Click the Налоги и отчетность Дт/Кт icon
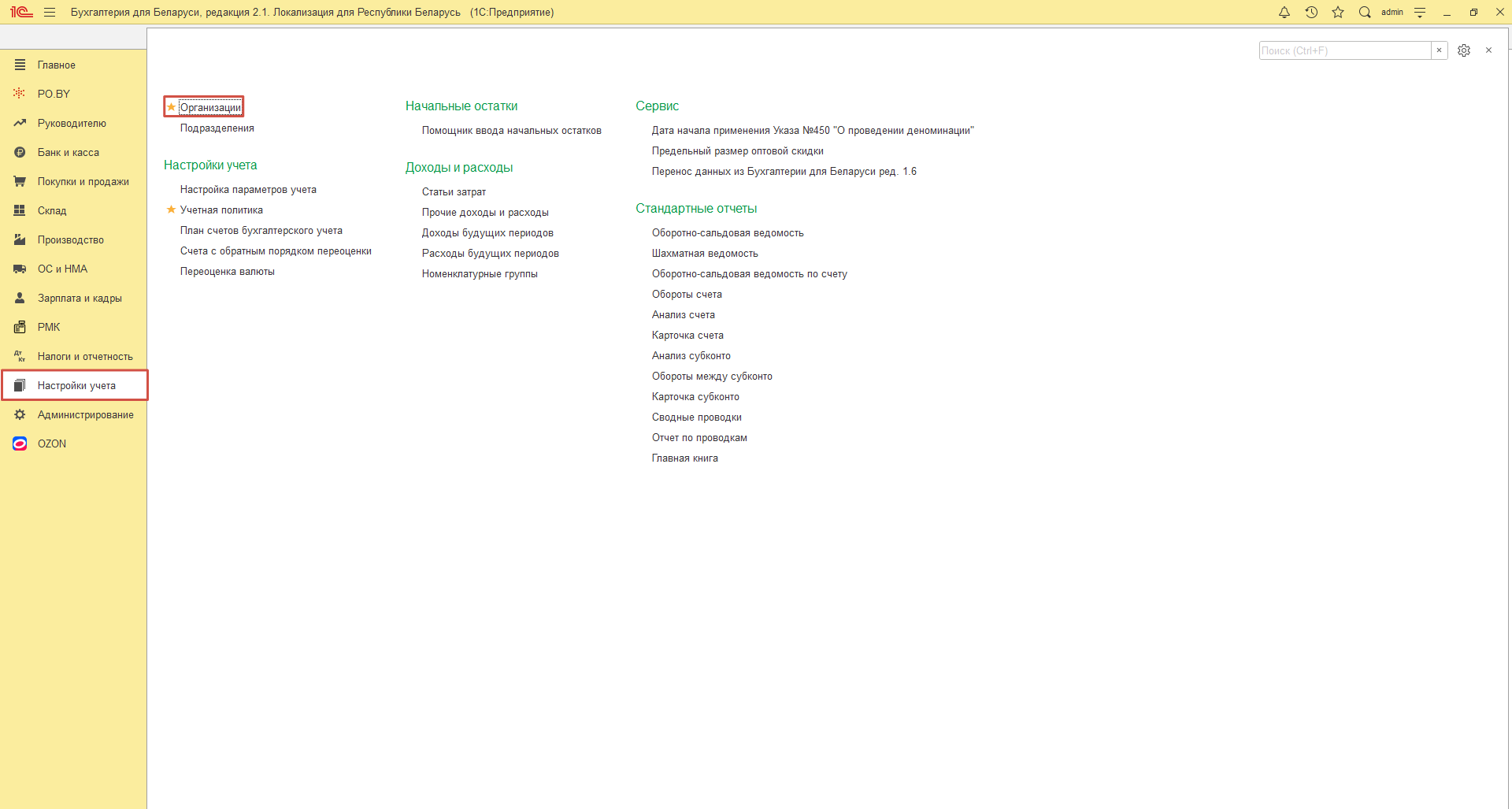 (x=20, y=356)
